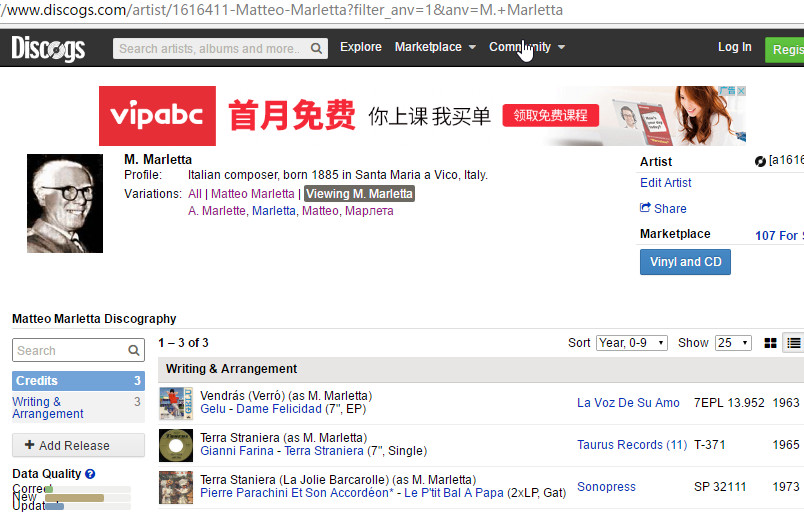Click the year 1973 cell

click(x=786, y=487)
